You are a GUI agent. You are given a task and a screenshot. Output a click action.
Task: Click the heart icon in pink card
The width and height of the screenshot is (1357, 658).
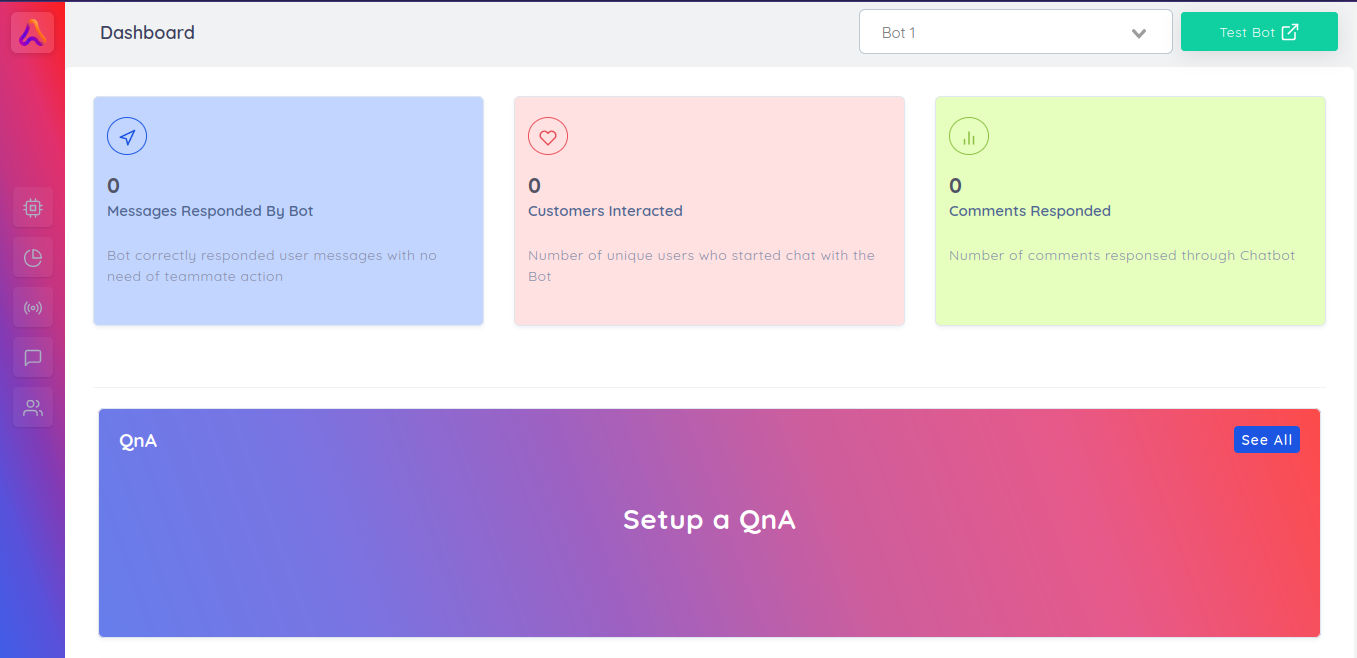point(548,137)
